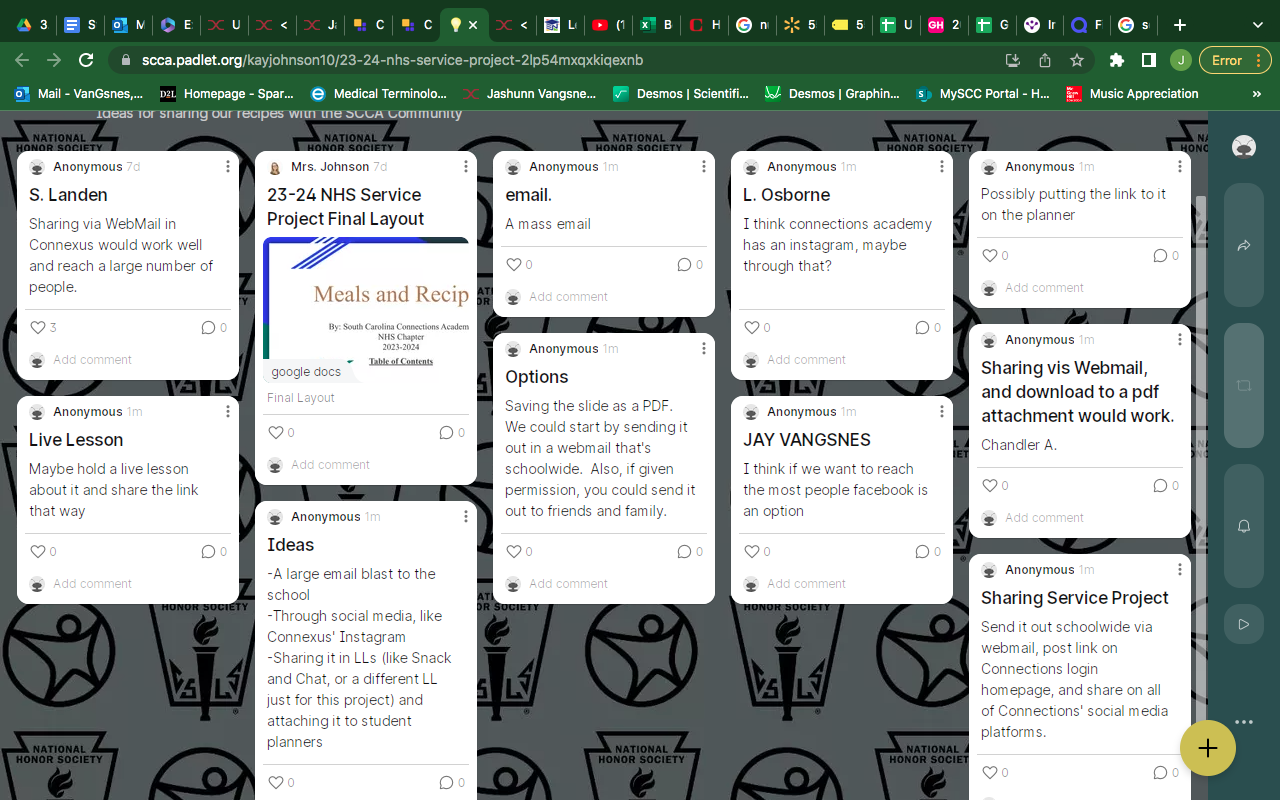Open the Chrome side panel icon
The width and height of the screenshot is (1280, 800).
tap(1149, 60)
